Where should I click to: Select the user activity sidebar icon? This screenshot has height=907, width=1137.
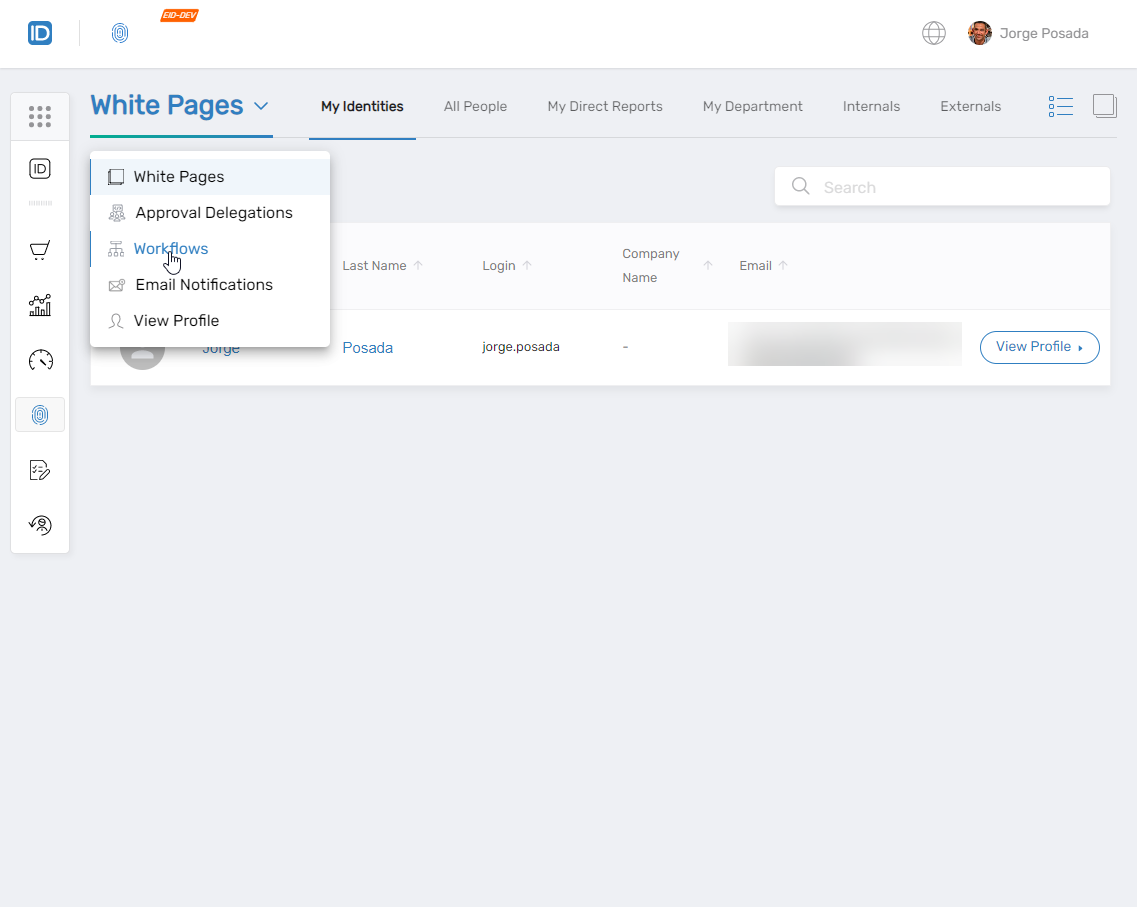(x=40, y=524)
